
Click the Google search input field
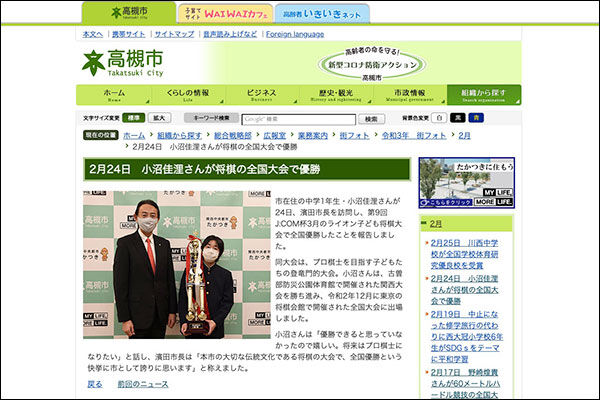click(298, 119)
